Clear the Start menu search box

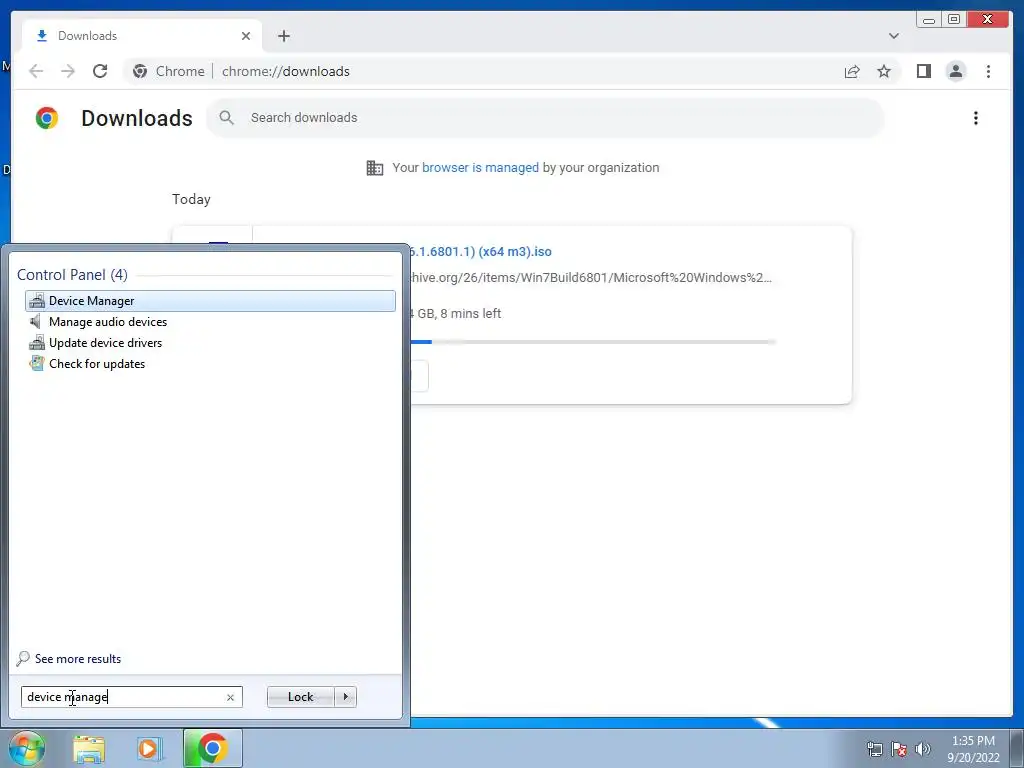230,697
